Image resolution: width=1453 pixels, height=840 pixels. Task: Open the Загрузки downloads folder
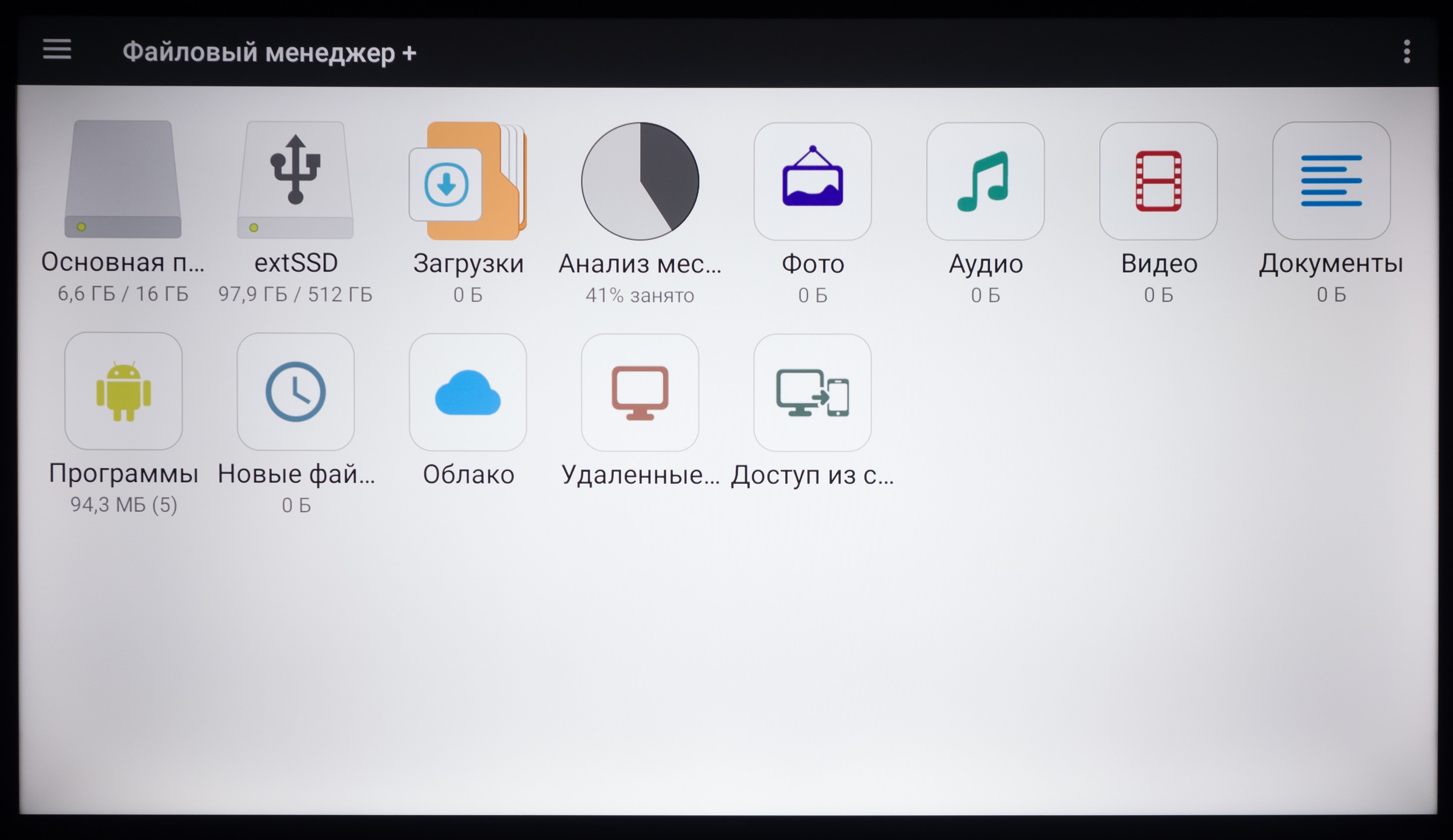tap(468, 181)
